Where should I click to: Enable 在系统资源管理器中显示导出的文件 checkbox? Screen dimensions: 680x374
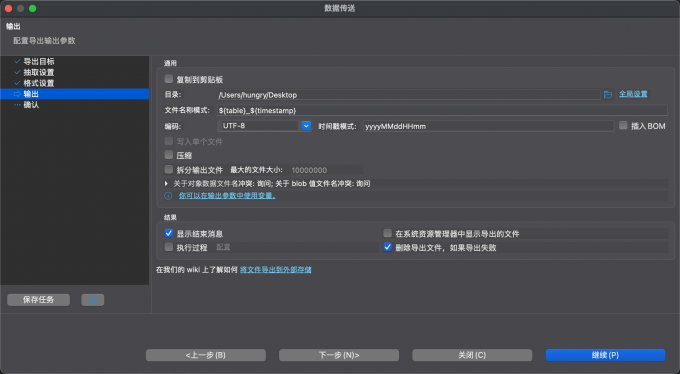388,233
